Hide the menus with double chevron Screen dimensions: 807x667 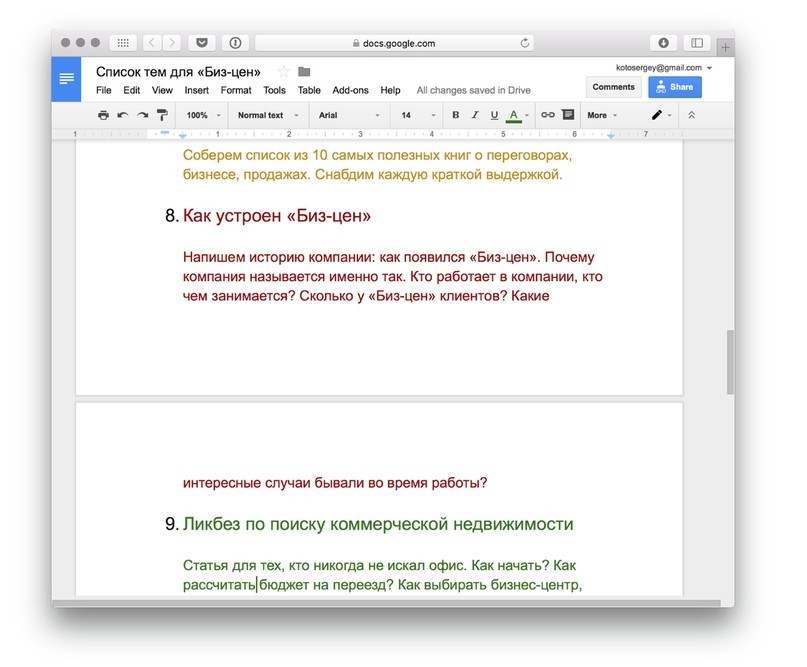coord(692,115)
